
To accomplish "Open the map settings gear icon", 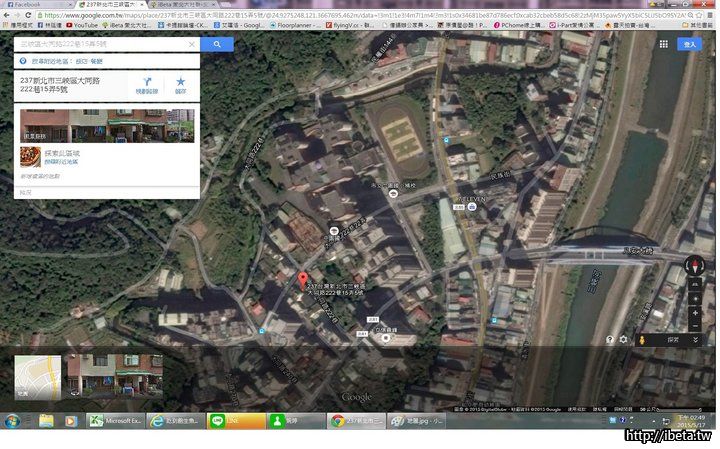I will (x=623, y=339).
